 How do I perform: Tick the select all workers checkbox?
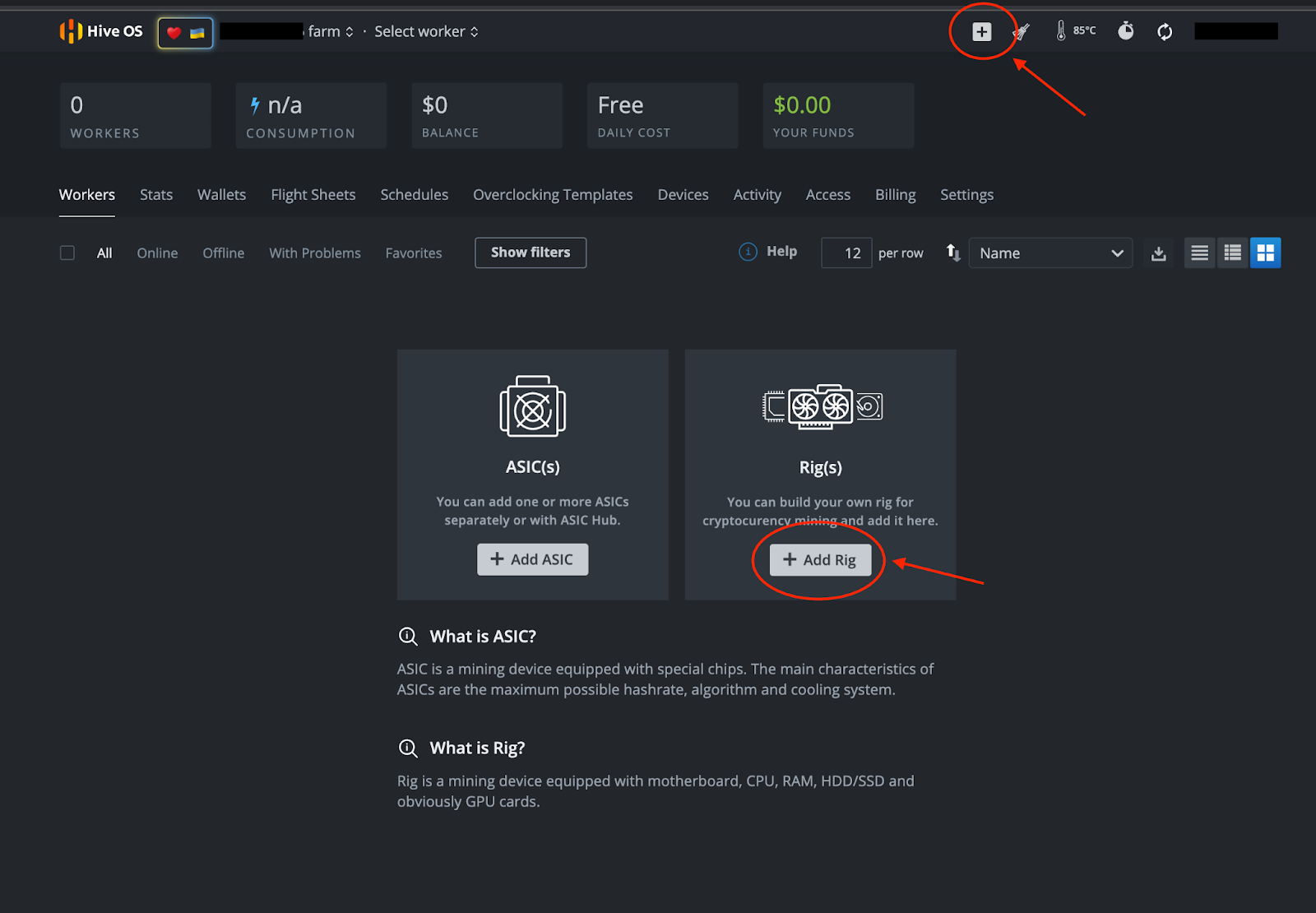tap(67, 253)
